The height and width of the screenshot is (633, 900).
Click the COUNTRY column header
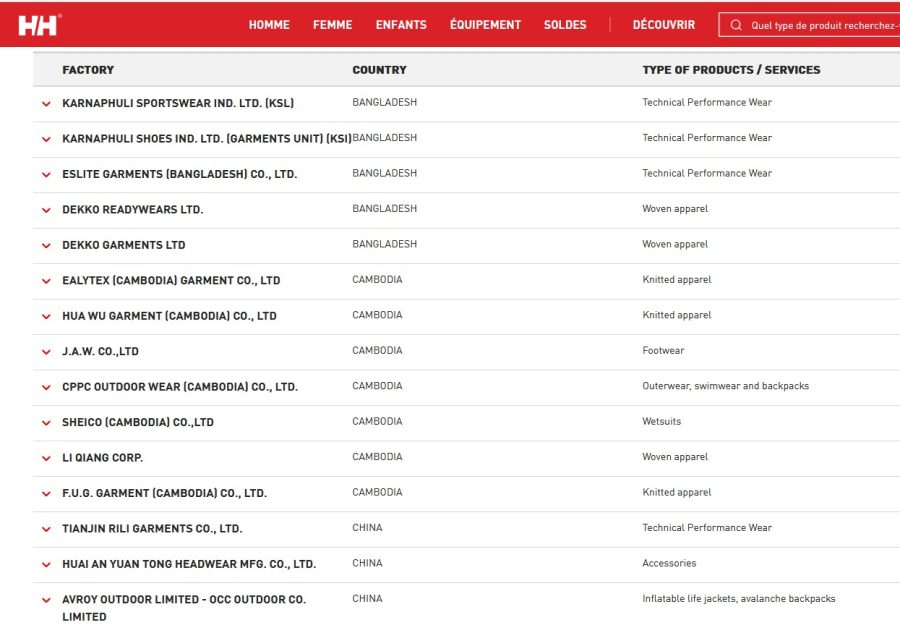[x=379, y=70]
